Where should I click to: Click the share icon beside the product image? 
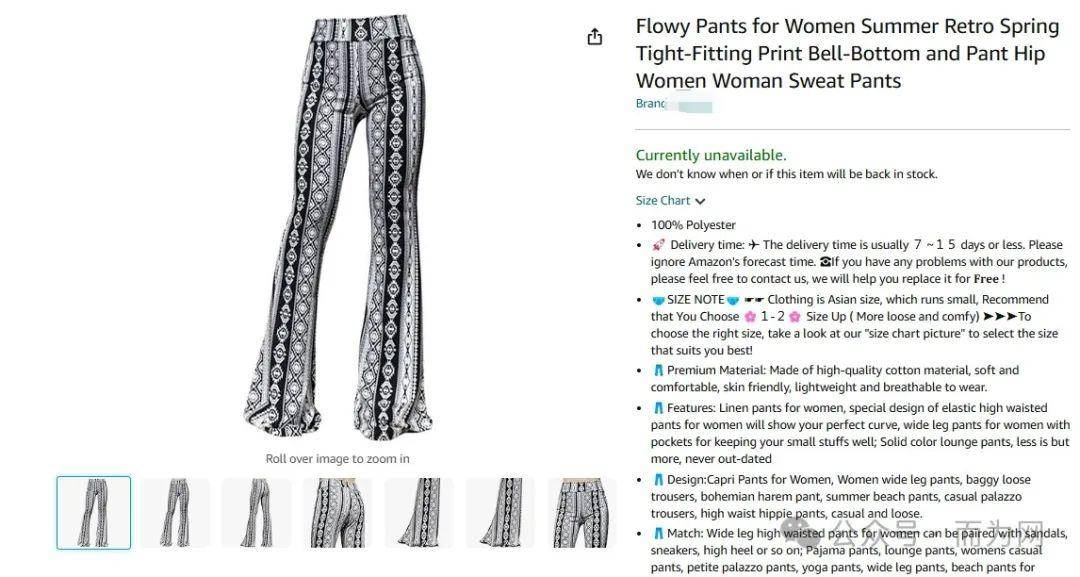594,37
